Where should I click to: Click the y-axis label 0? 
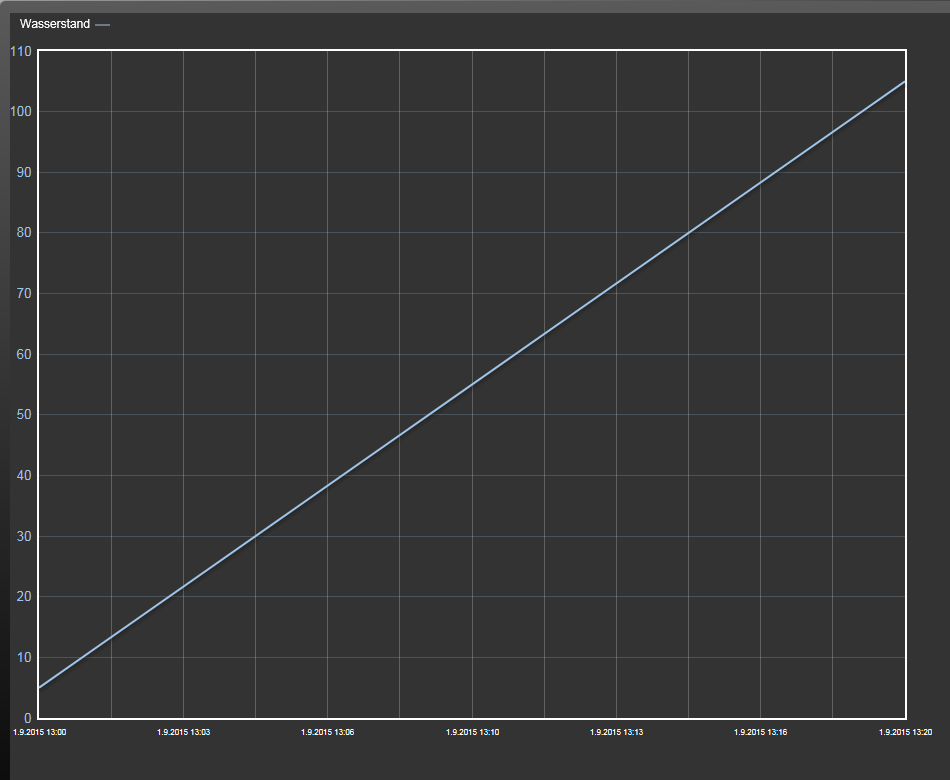click(28, 718)
